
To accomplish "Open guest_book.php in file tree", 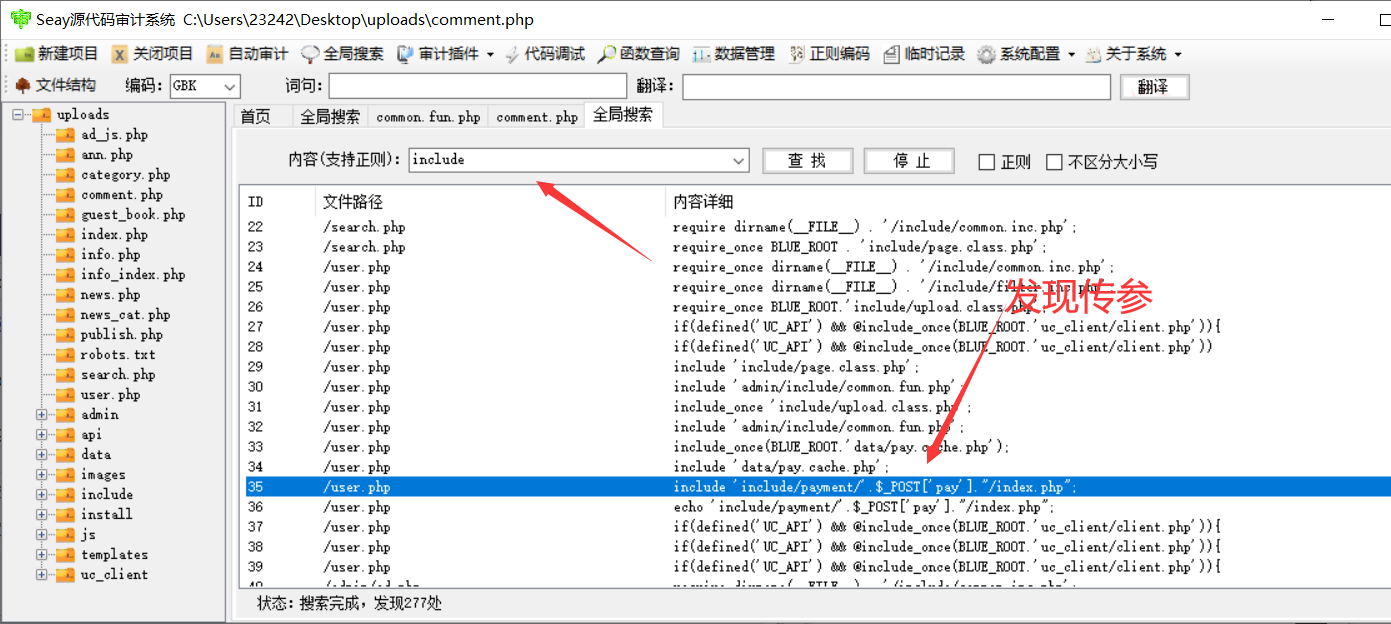I will 133,215.
